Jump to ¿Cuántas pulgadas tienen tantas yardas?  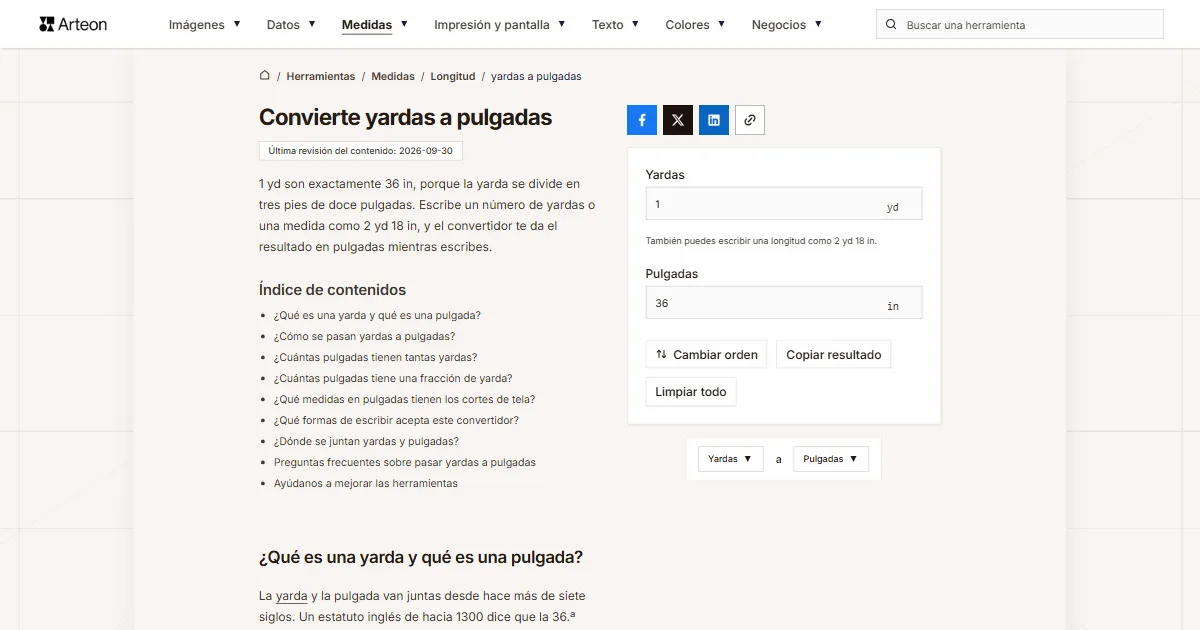[x=375, y=357]
